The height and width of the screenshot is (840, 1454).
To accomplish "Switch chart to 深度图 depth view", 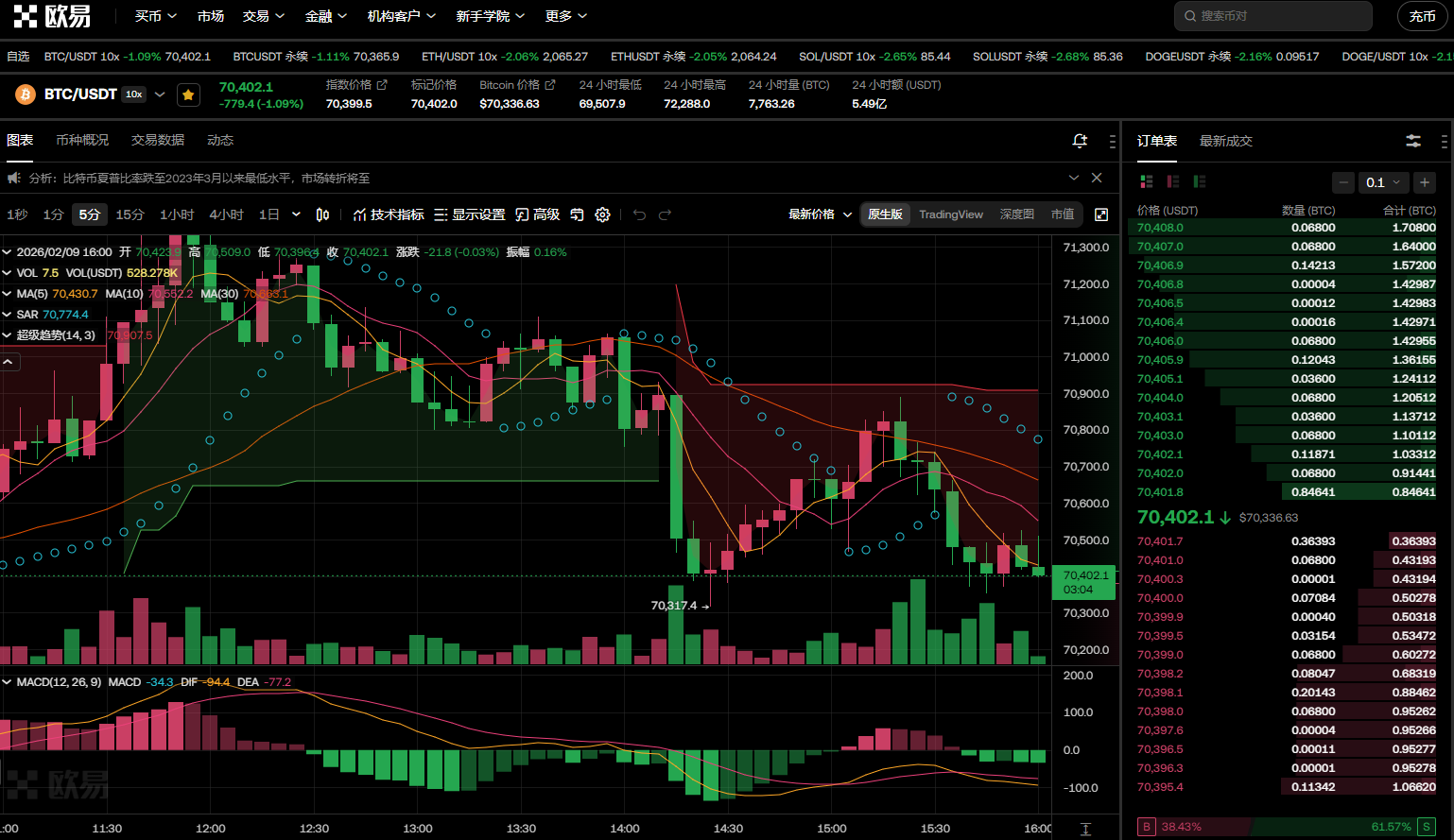I will [1016, 214].
